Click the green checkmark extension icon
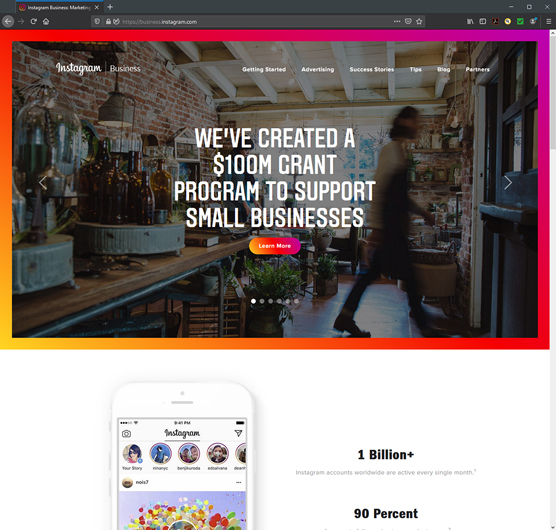The height and width of the screenshot is (530, 556). tap(520, 22)
